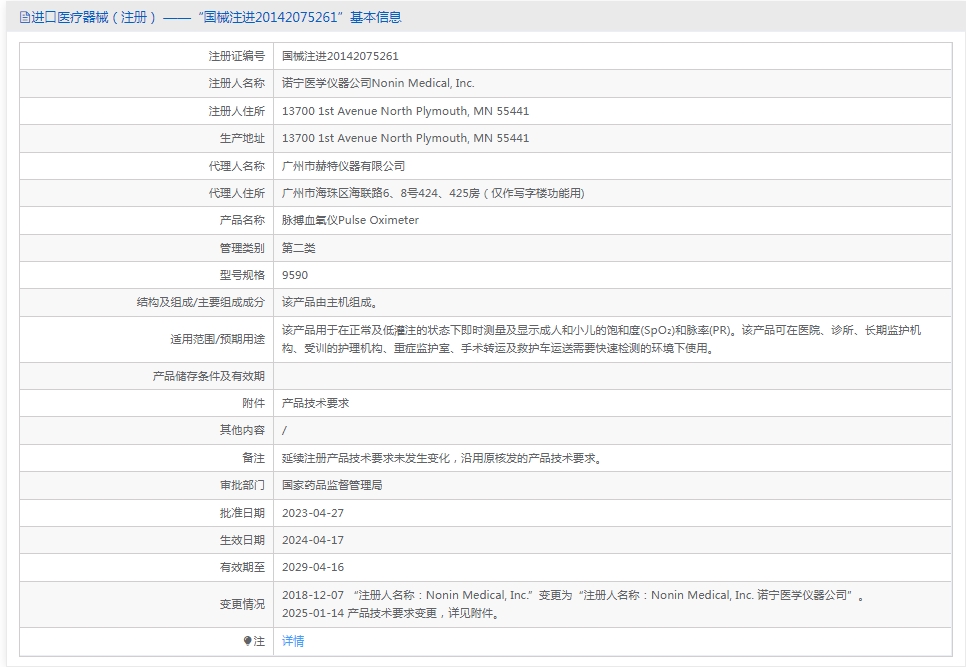The image size is (966, 667).
Task: Click the 生产地址 row address value
Action: pos(405,138)
